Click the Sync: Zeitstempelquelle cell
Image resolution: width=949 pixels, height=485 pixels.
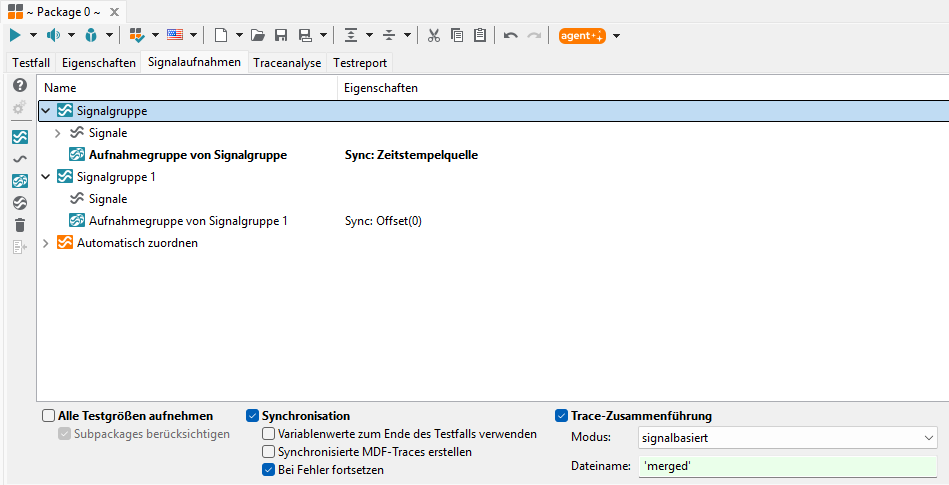click(x=412, y=155)
